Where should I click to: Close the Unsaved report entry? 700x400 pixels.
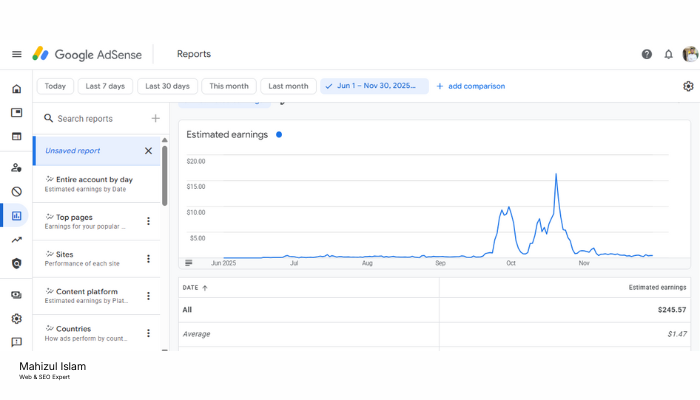coord(148,151)
